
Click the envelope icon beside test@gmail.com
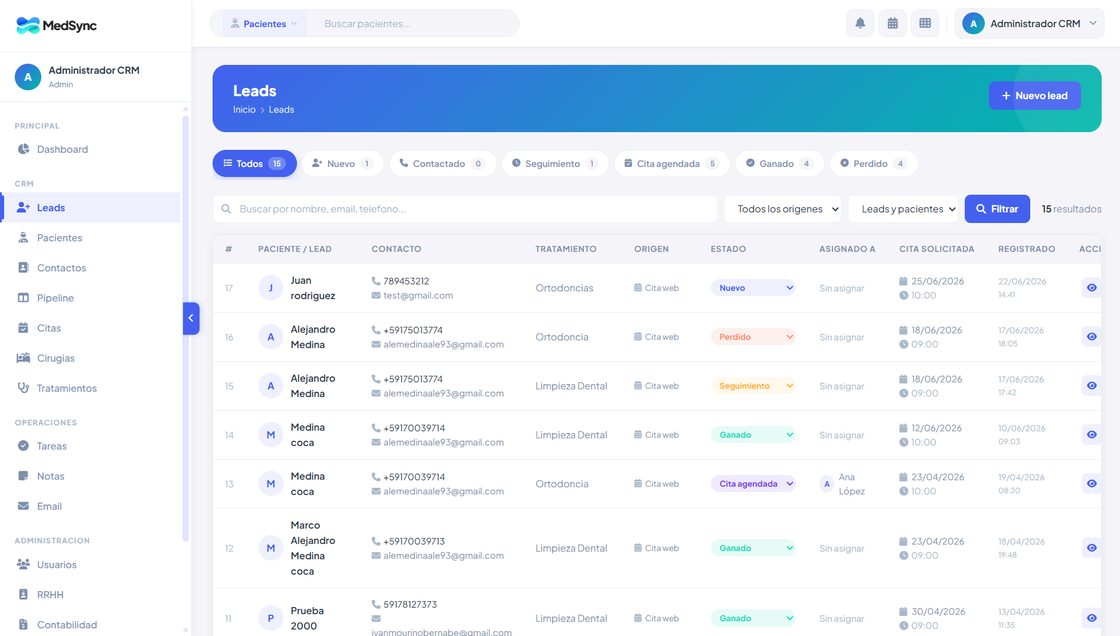(x=376, y=295)
